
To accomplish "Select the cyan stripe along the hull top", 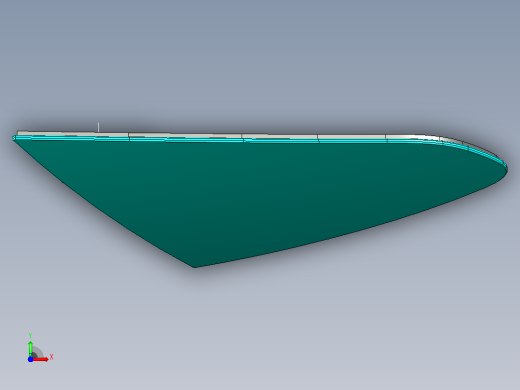I will tap(233, 140).
